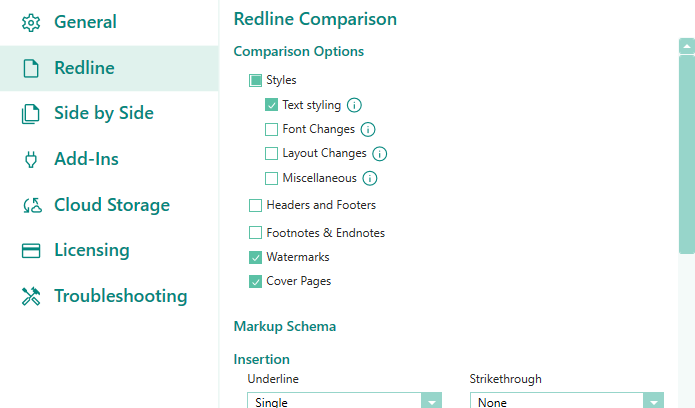Click the Side by Side documents icon
This screenshot has height=408, width=695.
pyautogui.click(x=31, y=114)
